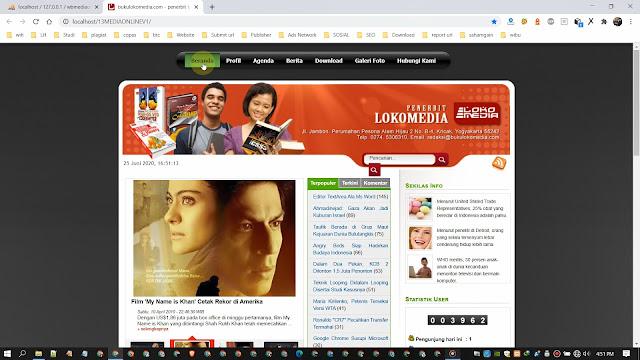640x360 pixels.
Task: Open the orange RSS feed icon
Action: 499,163
